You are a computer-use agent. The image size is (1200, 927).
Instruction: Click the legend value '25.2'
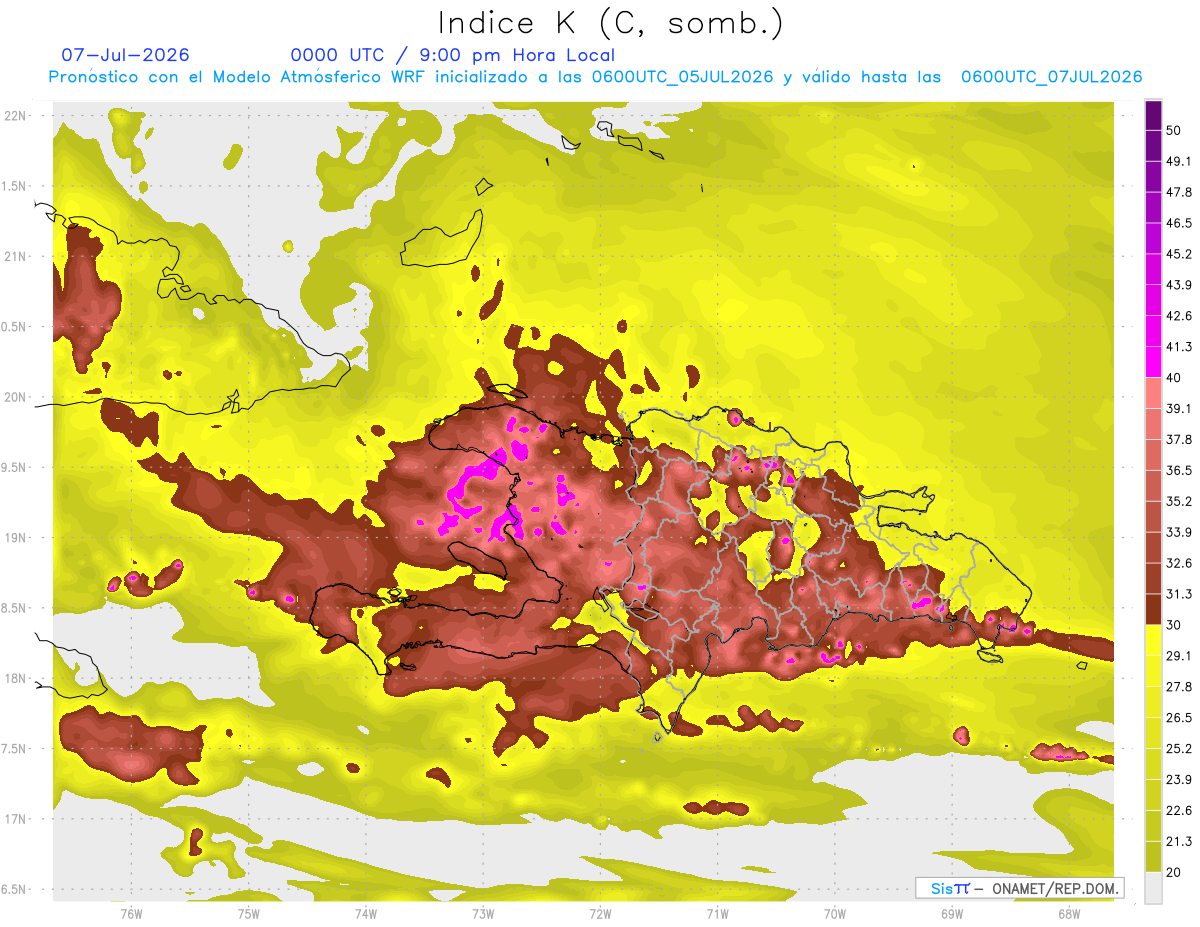pos(1179,749)
